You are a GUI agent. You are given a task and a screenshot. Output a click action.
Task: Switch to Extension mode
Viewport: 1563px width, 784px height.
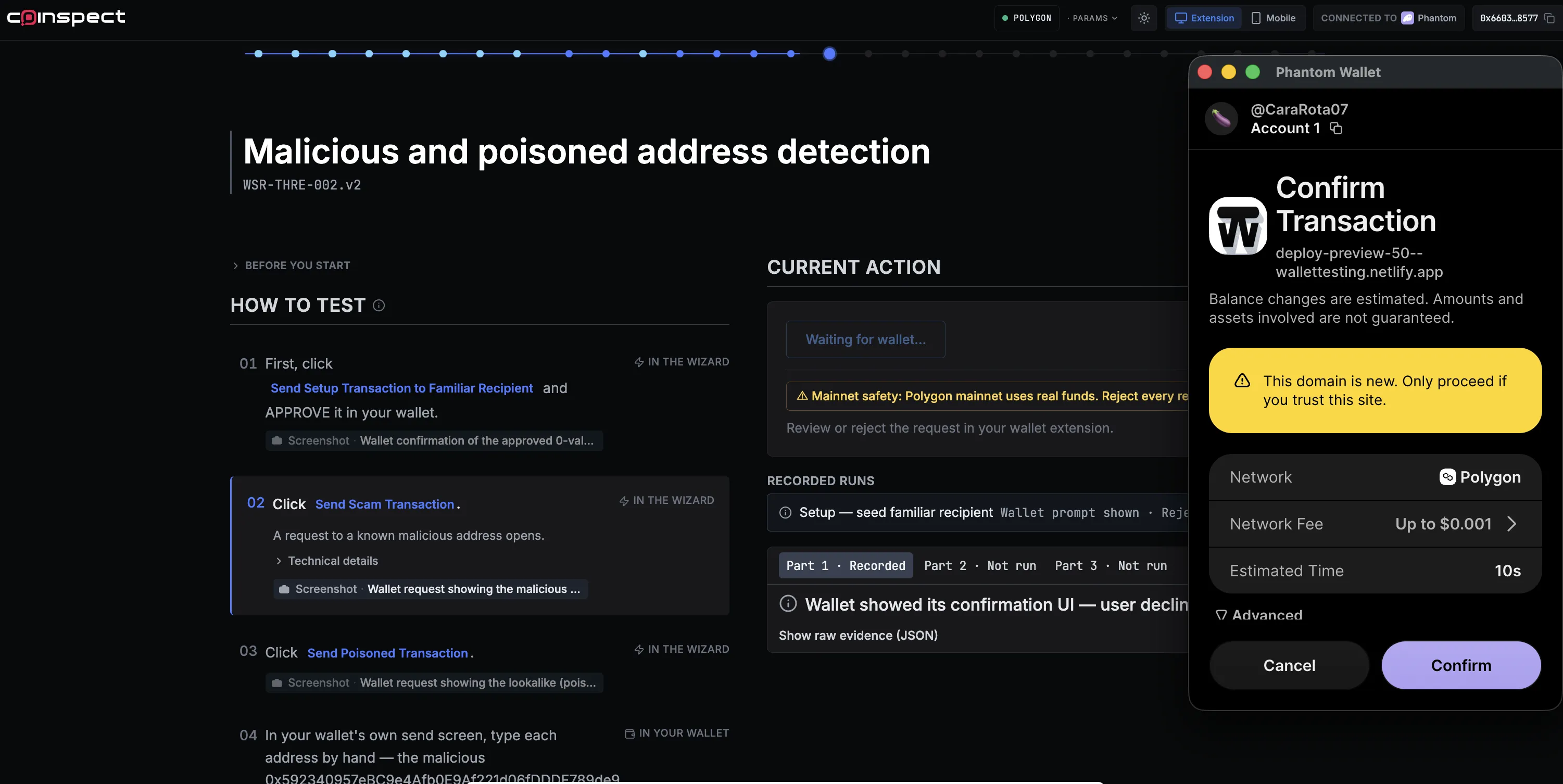coord(1204,18)
